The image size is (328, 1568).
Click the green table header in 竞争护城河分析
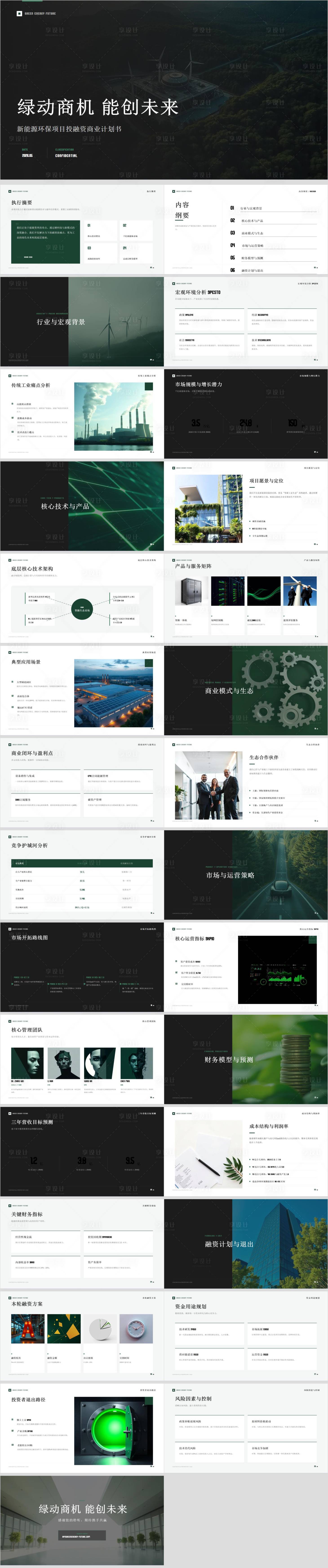click(82, 863)
